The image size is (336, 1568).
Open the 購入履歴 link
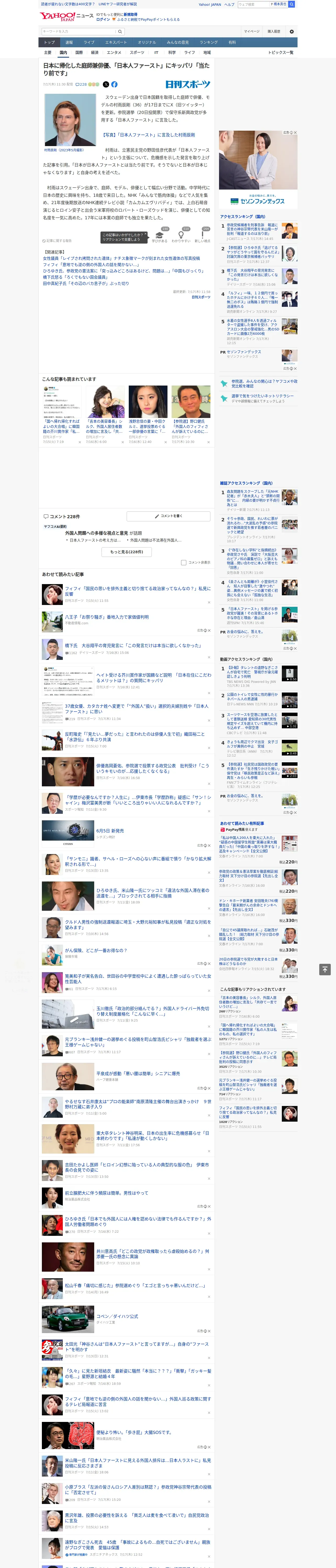coord(274,32)
